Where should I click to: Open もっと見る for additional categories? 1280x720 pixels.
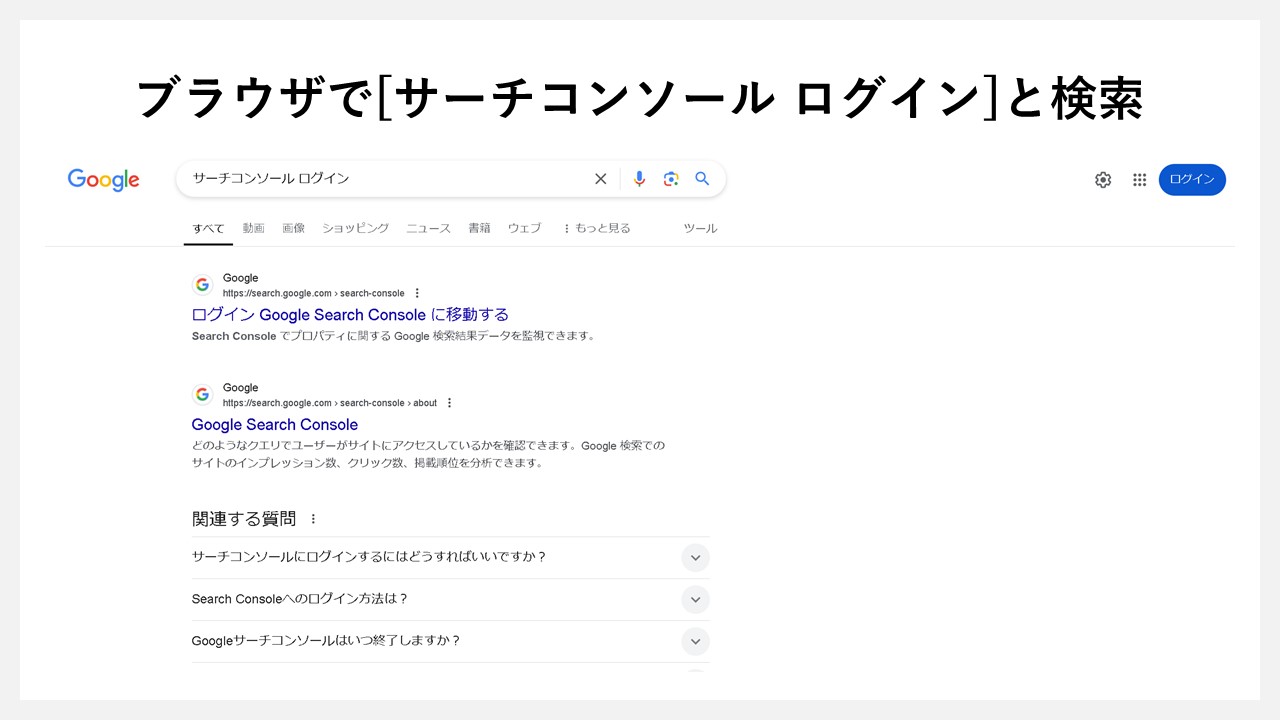coord(598,227)
